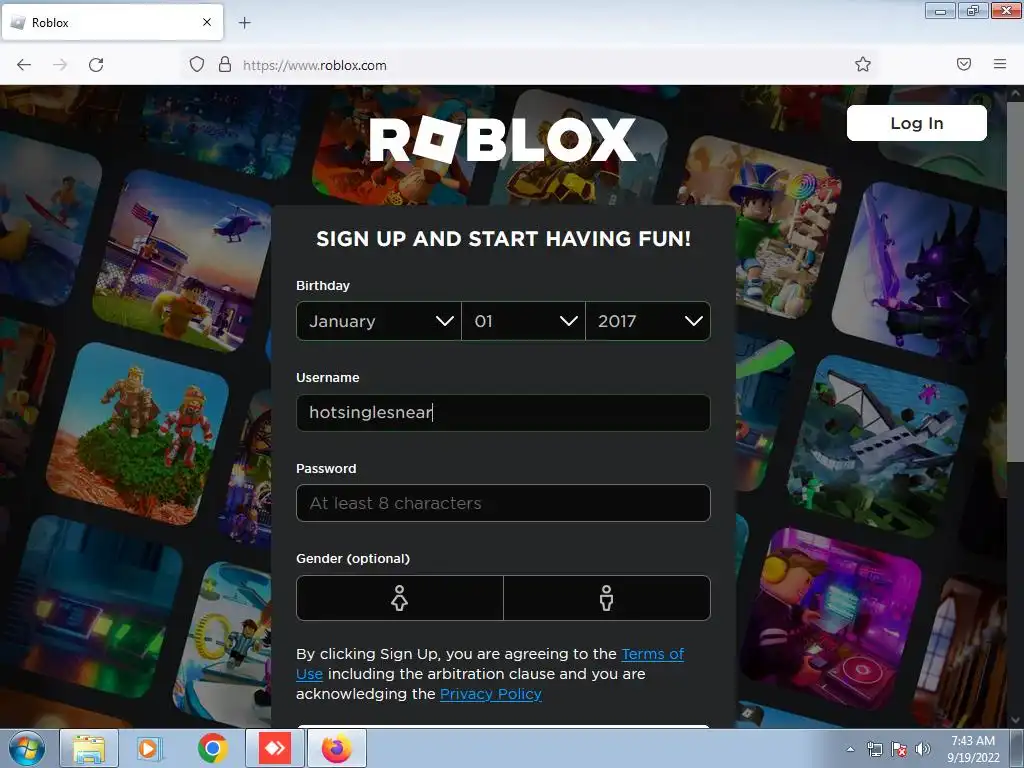Open the Action Center flag icon
Image resolution: width=1024 pixels, height=768 pixels.
pyautogui.click(x=899, y=749)
